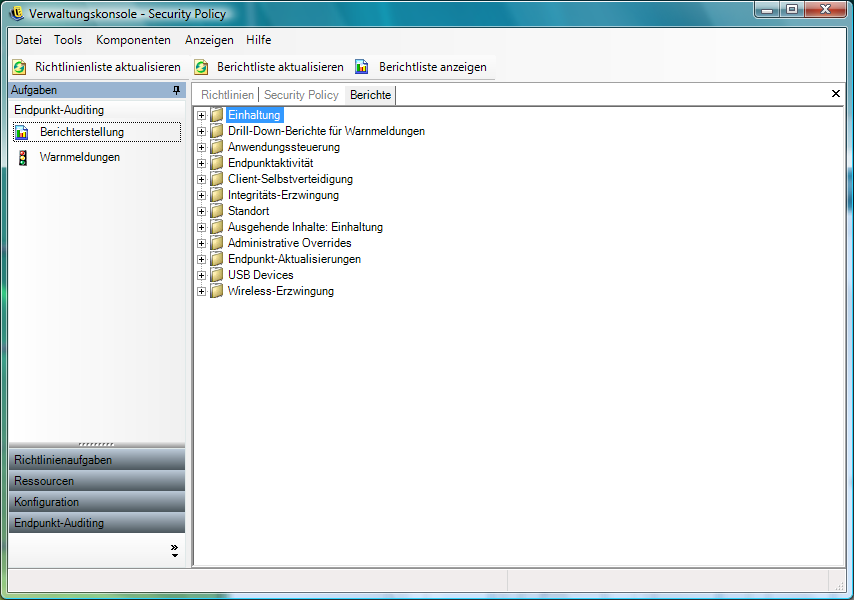Click the Berichtliste aktualisieren refresh icon

pos(202,67)
